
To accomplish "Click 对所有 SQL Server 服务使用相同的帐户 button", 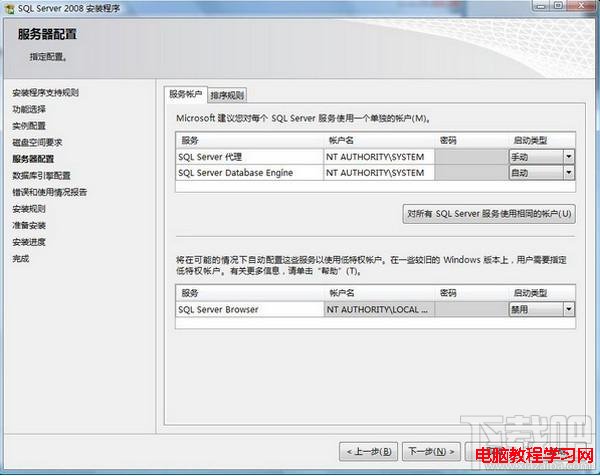I will 489,214.
